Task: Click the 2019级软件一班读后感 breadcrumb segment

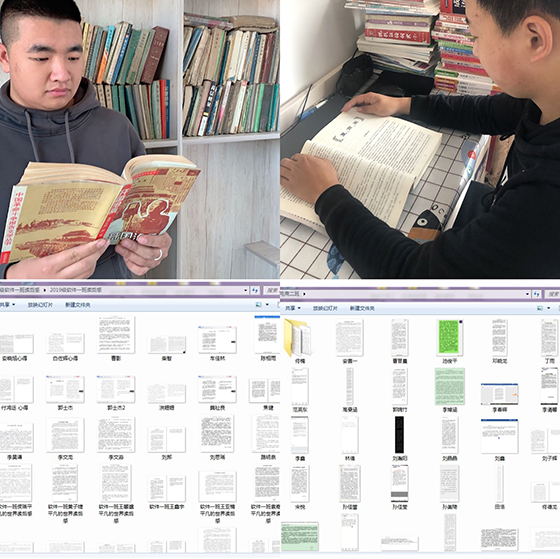Action: tap(76, 290)
